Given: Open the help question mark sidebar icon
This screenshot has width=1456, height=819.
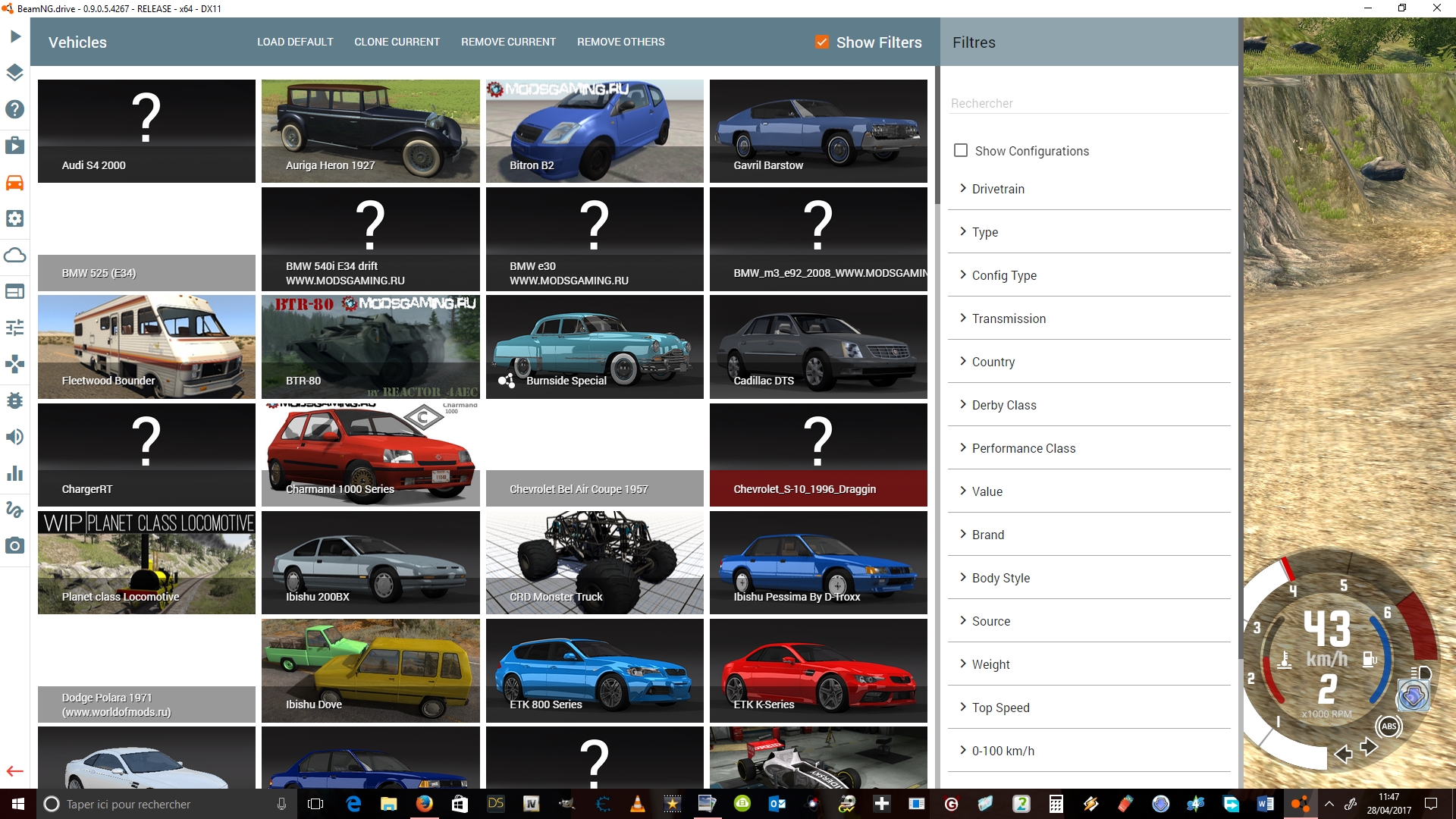Looking at the screenshot, I should (15, 109).
